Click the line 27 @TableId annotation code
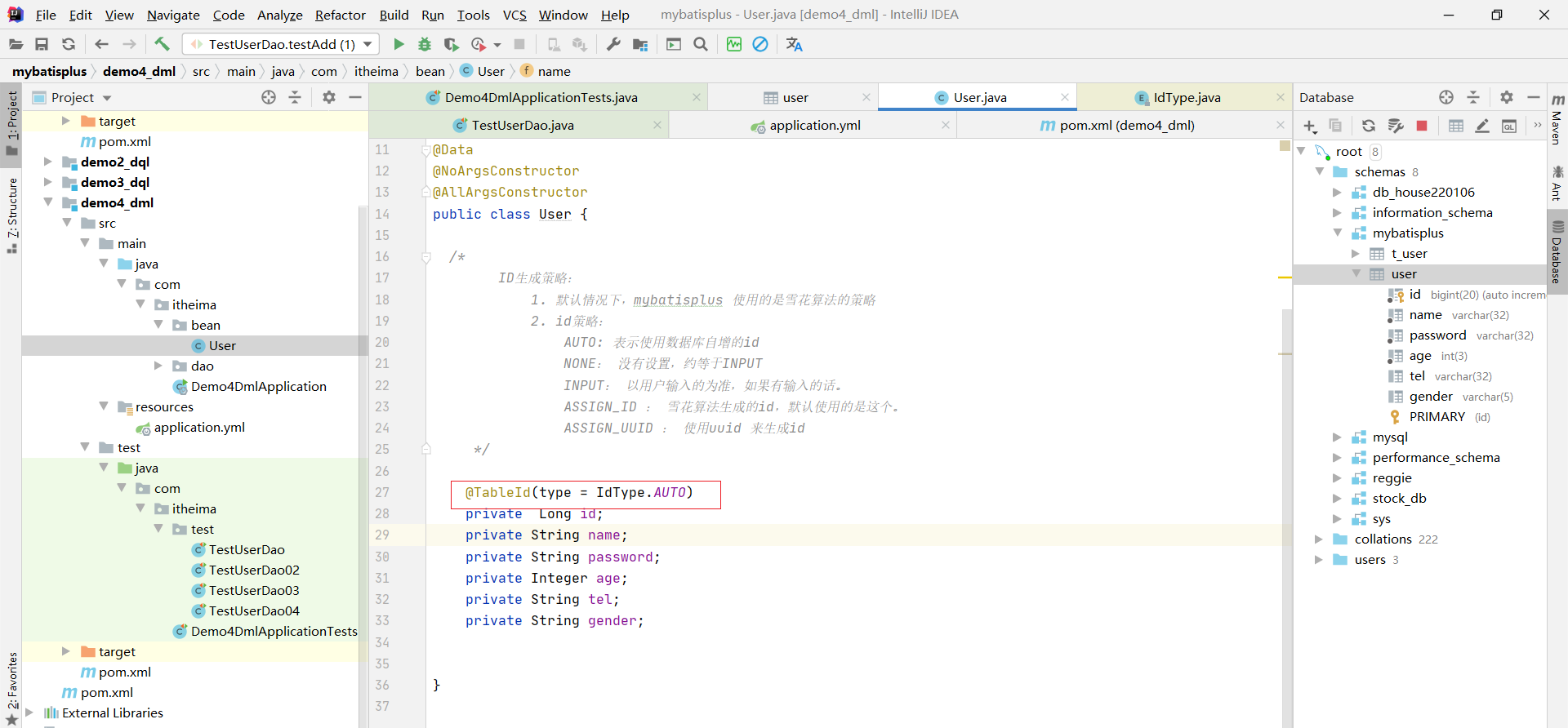Image resolution: width=1568 pixels, height=728 pixels. pyautogui.click(x=579, y=493)
